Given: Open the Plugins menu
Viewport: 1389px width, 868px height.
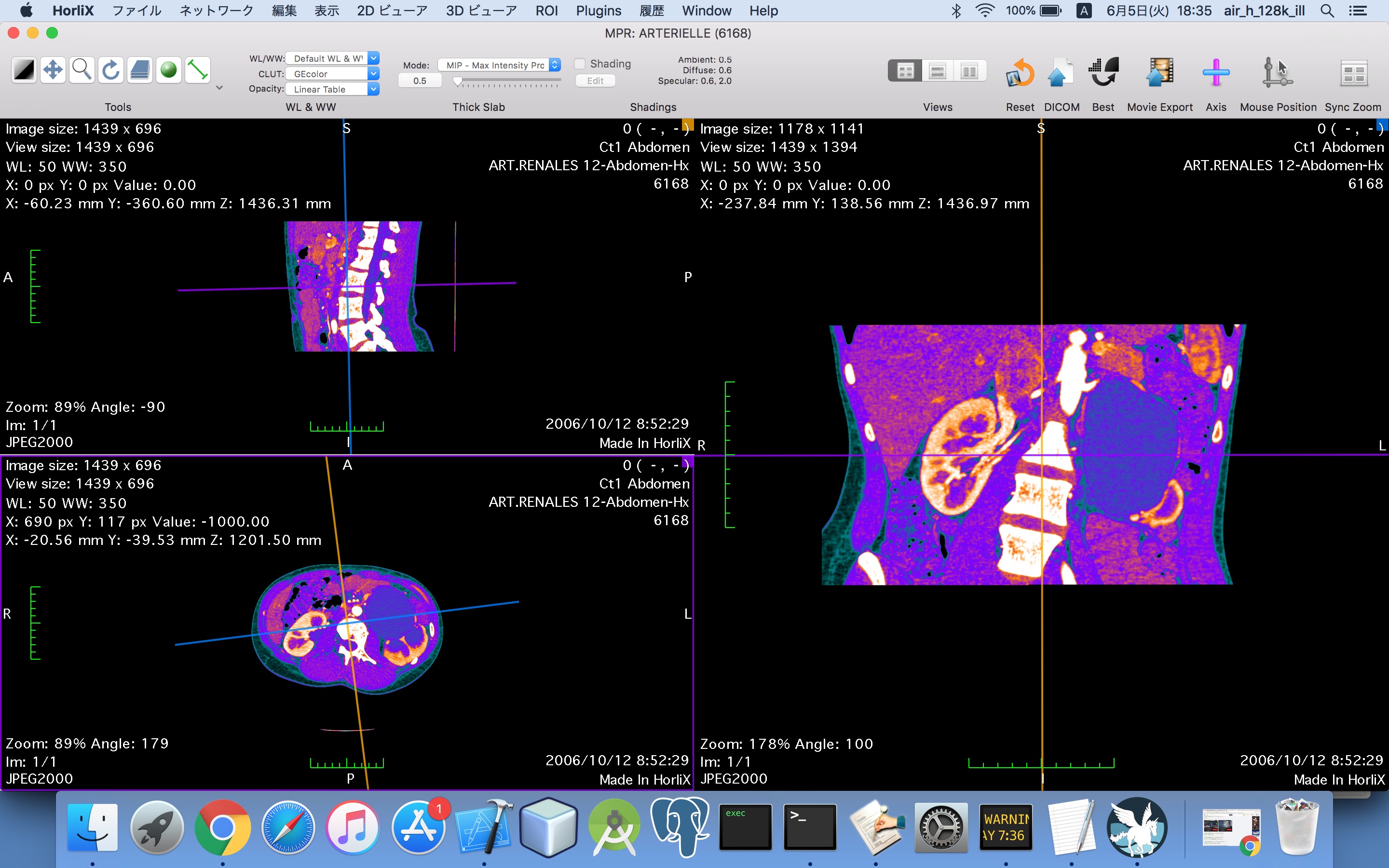Looking at the screenshot, I should point(599,10).
